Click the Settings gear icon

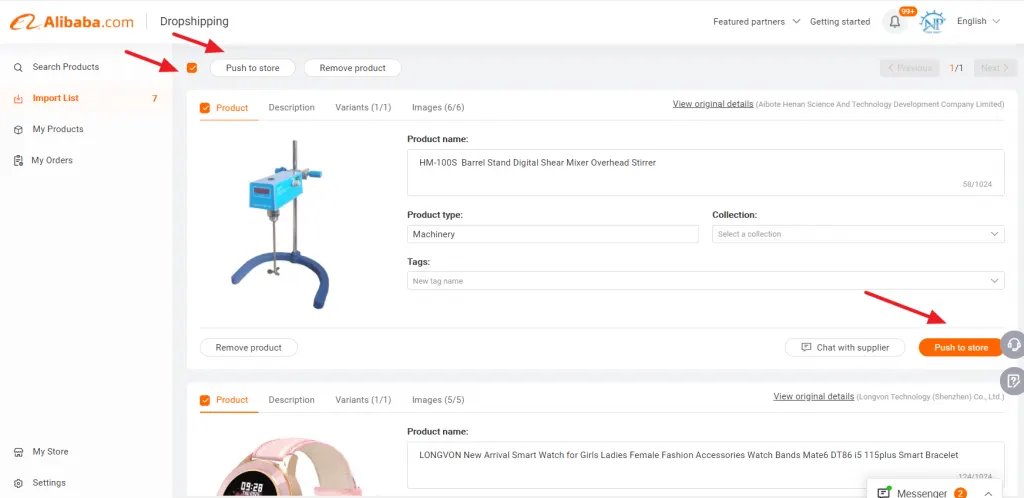point(18,483)
